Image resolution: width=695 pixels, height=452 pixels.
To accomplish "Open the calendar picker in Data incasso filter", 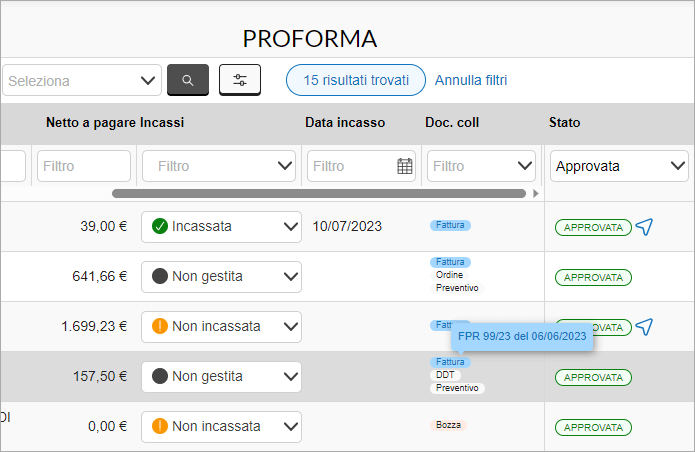I will click(x=404, y=166).
